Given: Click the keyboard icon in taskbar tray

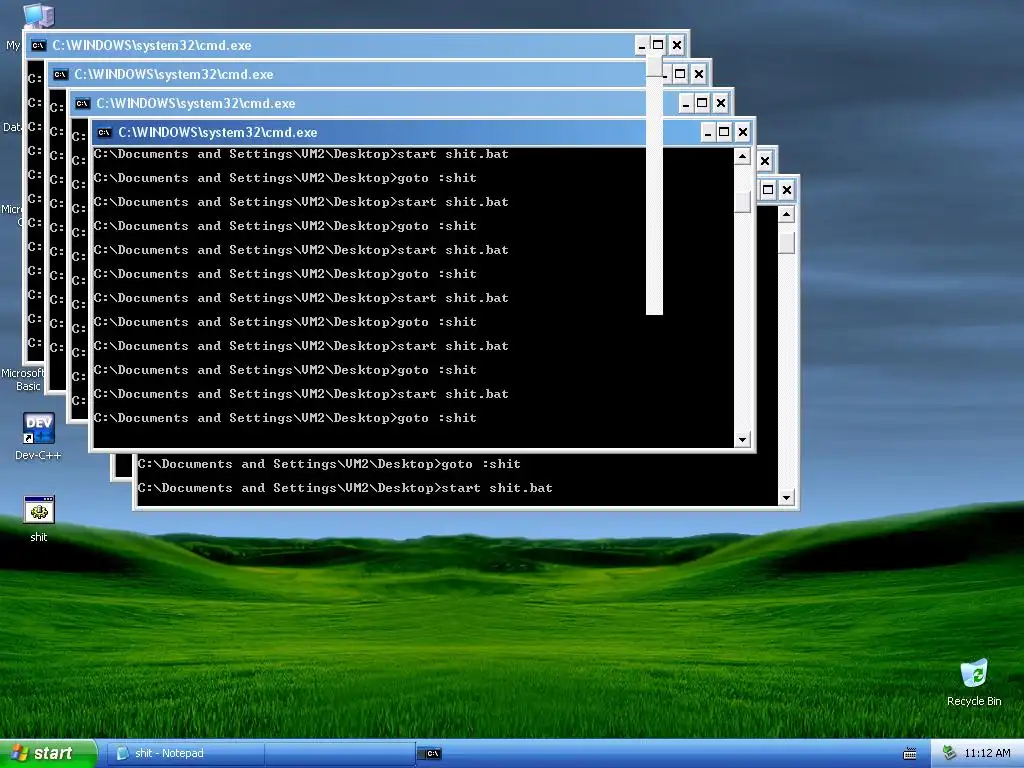Looking at the screenshot, I should click(909, 754).
